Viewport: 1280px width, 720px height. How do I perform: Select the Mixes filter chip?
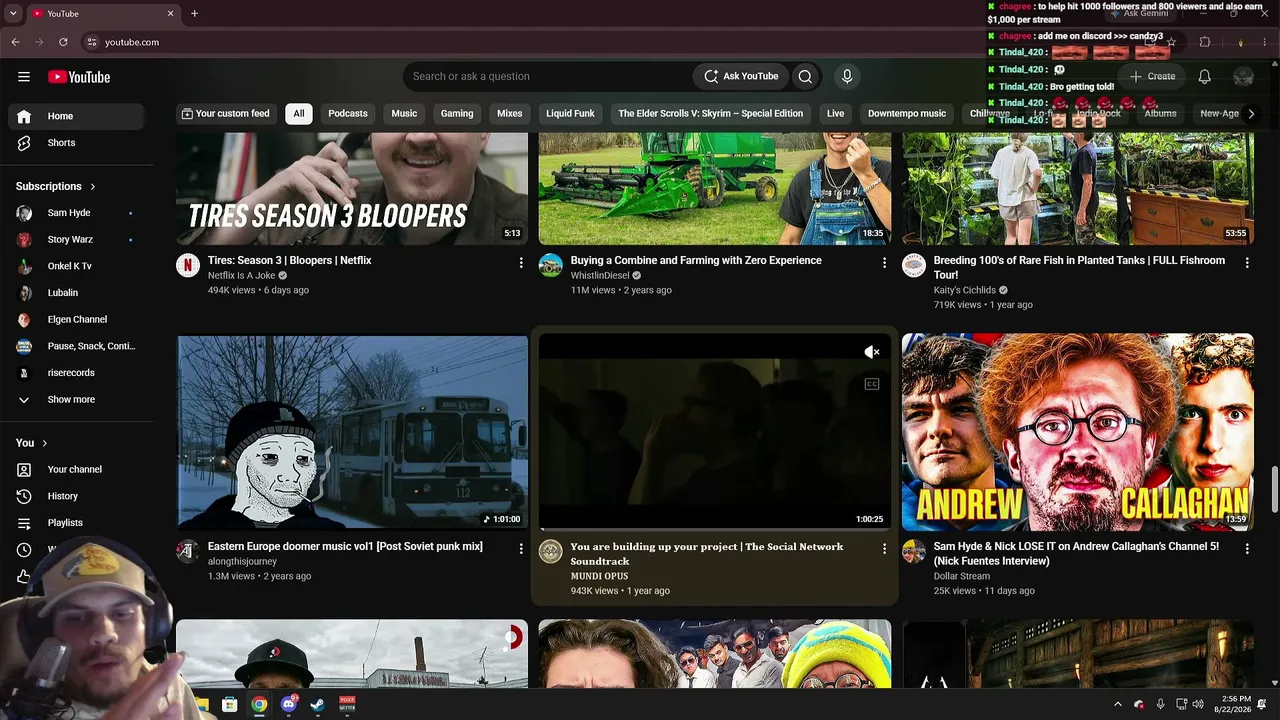click(x=510, y=114)
